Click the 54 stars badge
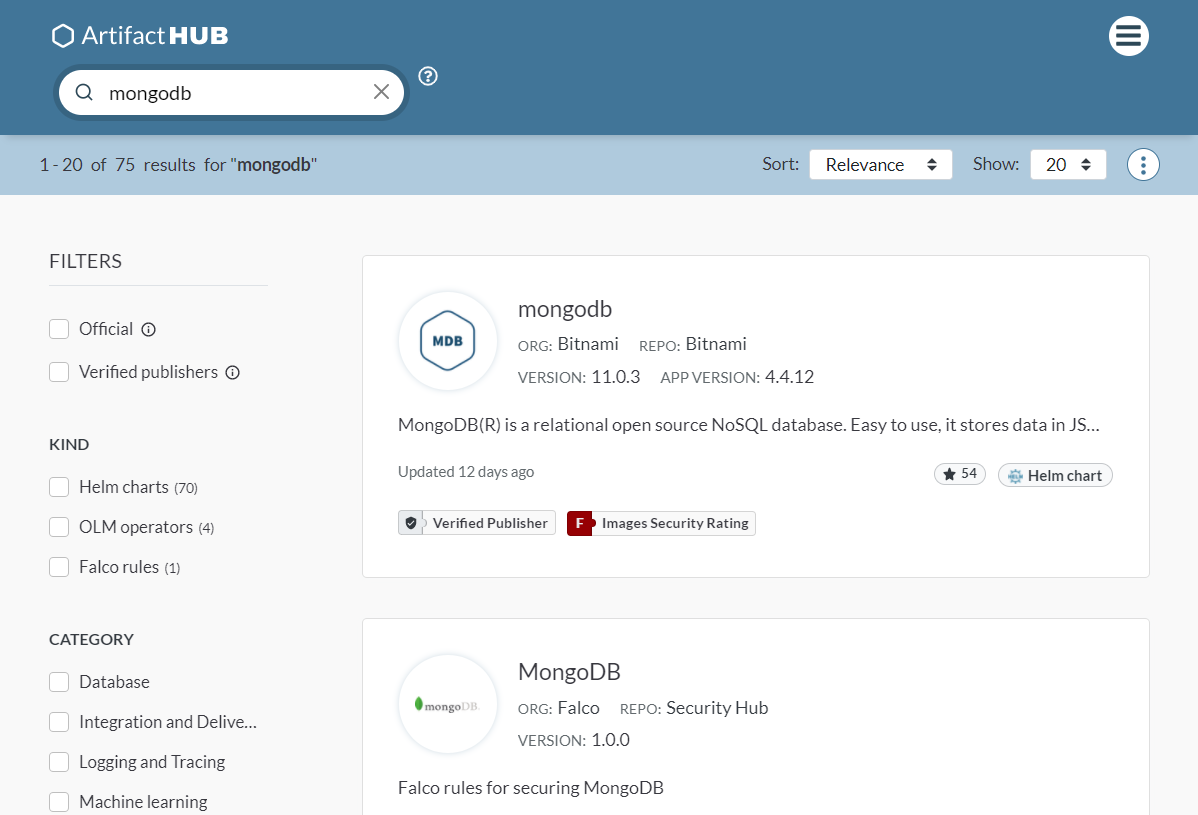Screen dimensions: 1198x815 point(960,474)
